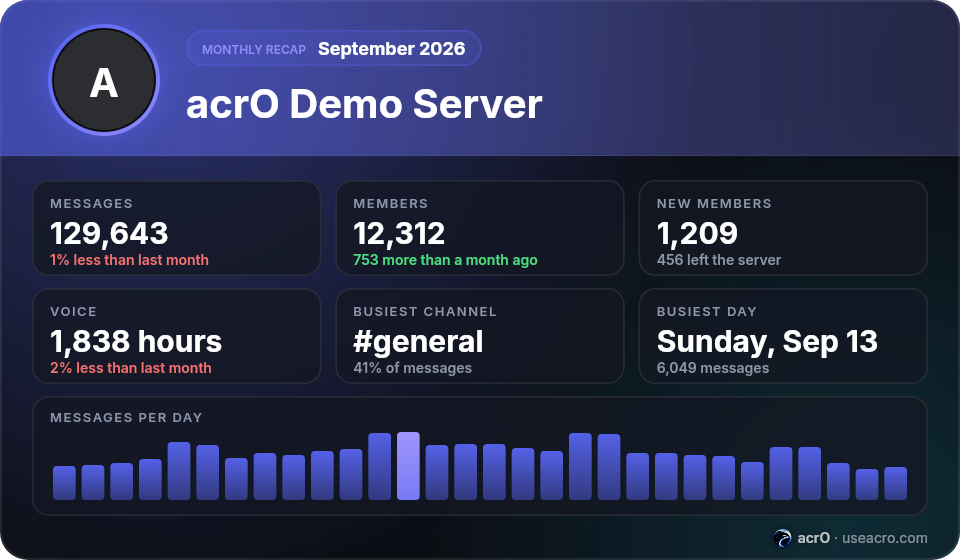
Task: Select the busiest channel #general
Action: click(418, 342)
